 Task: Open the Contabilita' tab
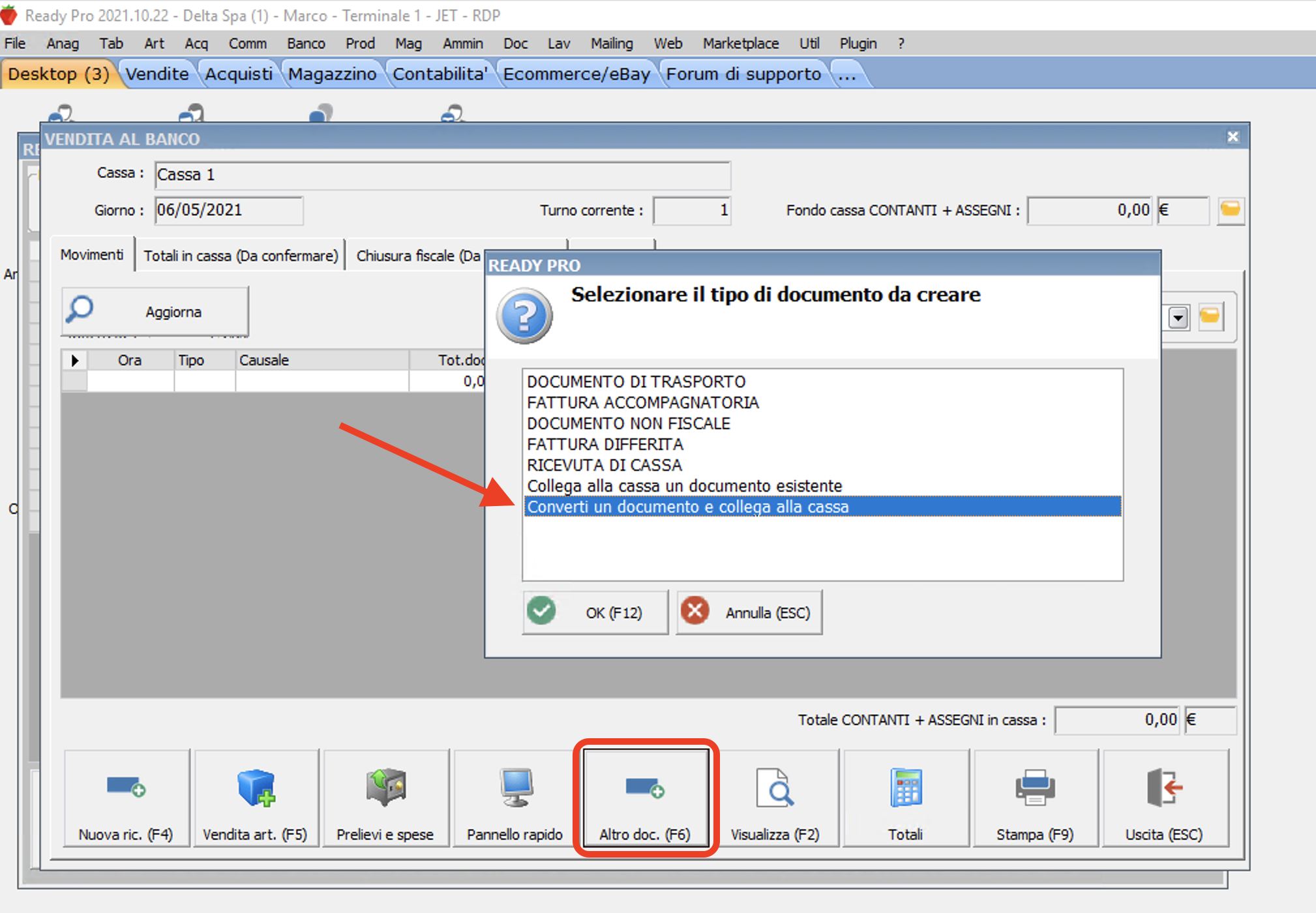pos(440,74)
